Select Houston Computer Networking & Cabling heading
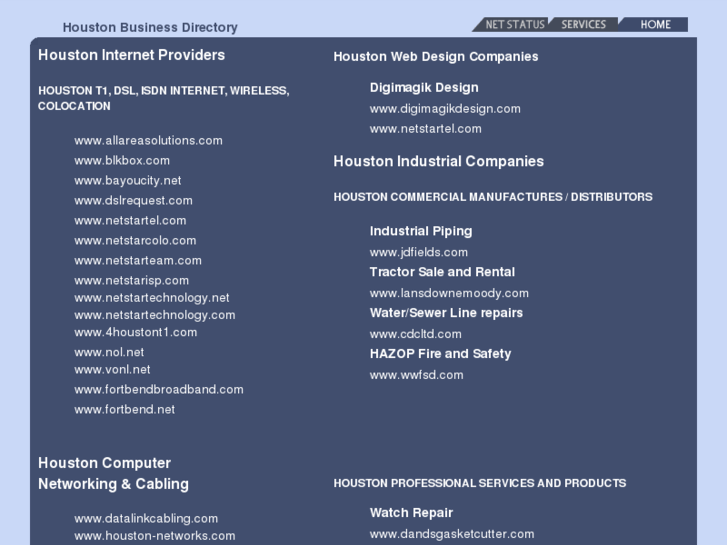The width and height of the screenshot is (727, 545). [x=114, y=474]
